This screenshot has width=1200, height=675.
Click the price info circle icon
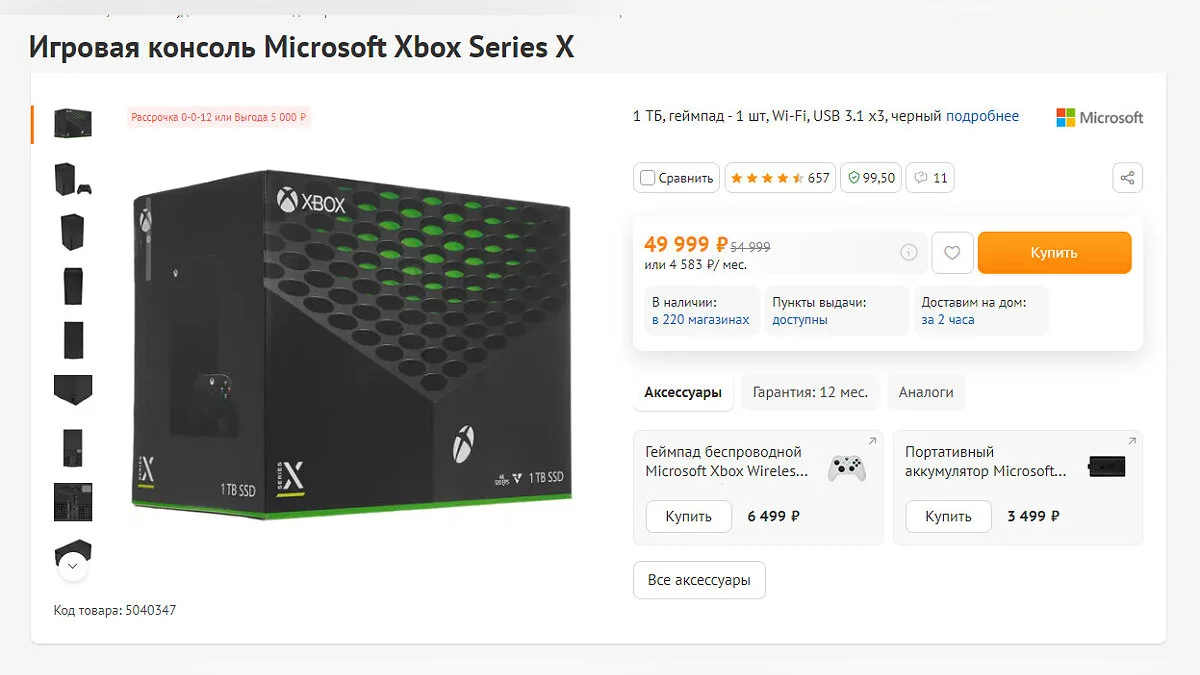click(908, 253)
